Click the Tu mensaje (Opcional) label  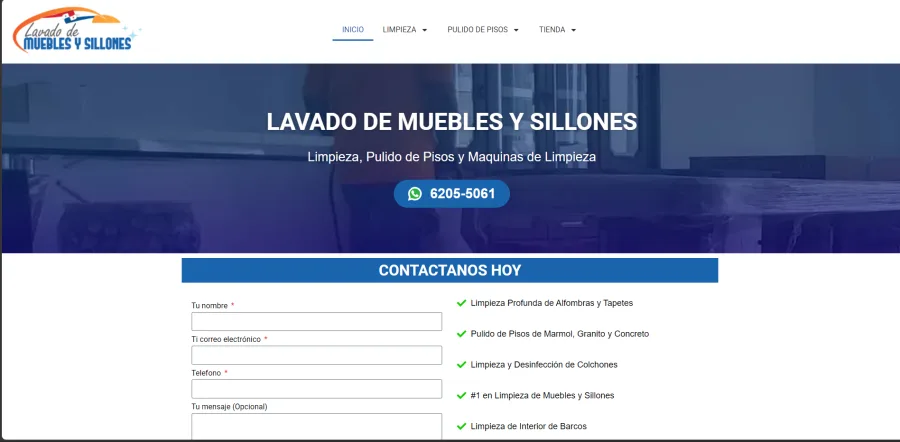point(229,407)
